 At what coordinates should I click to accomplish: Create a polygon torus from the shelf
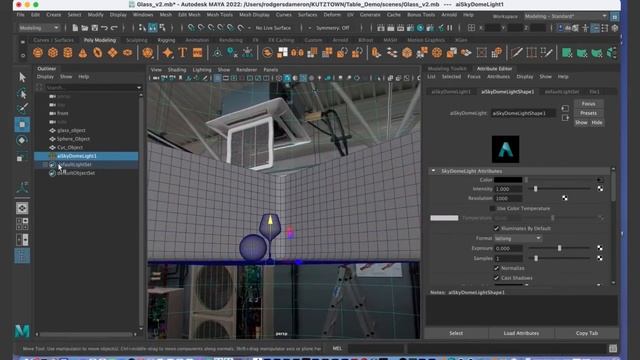(x=98, y=53)
